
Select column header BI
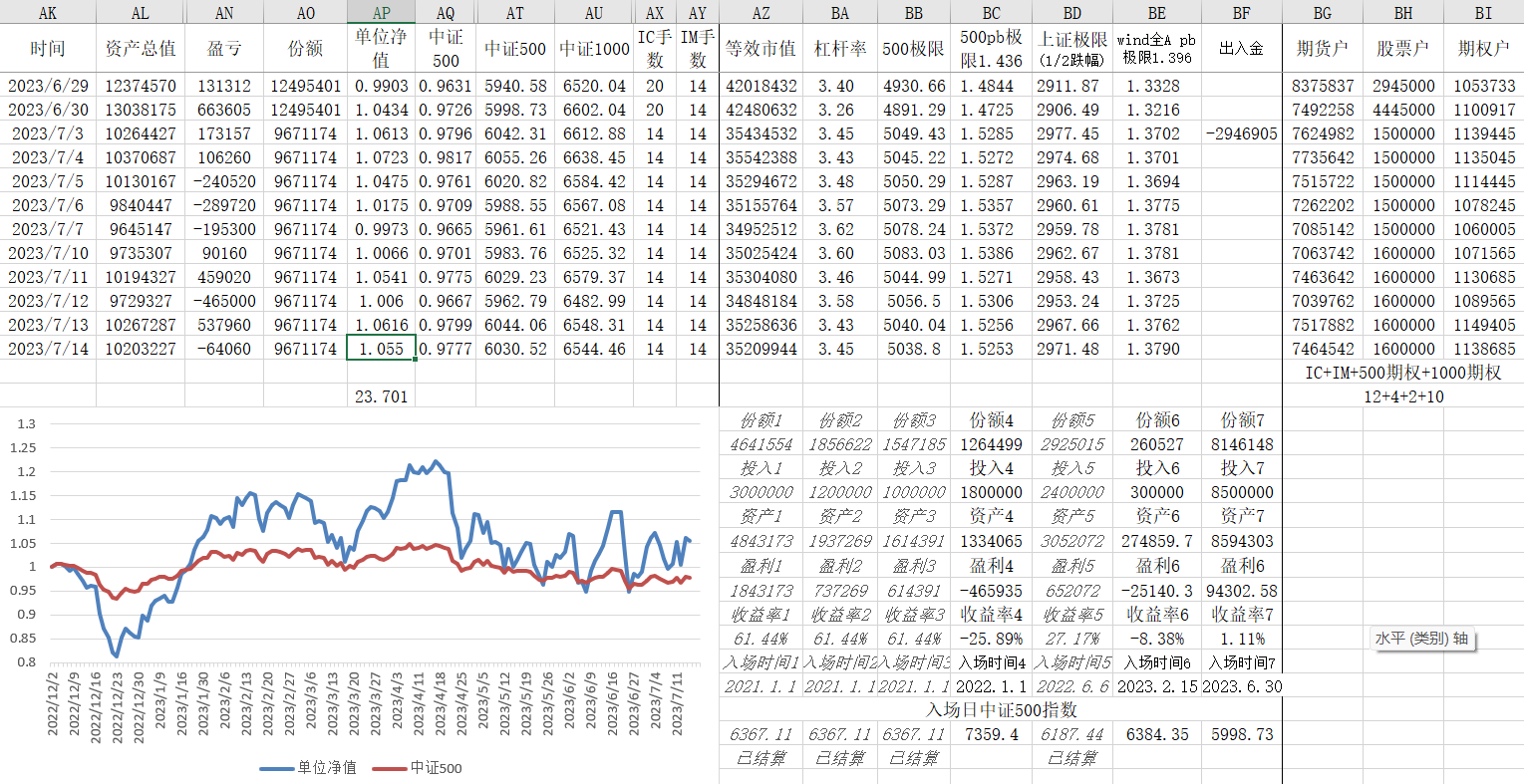click(1483, 12)
